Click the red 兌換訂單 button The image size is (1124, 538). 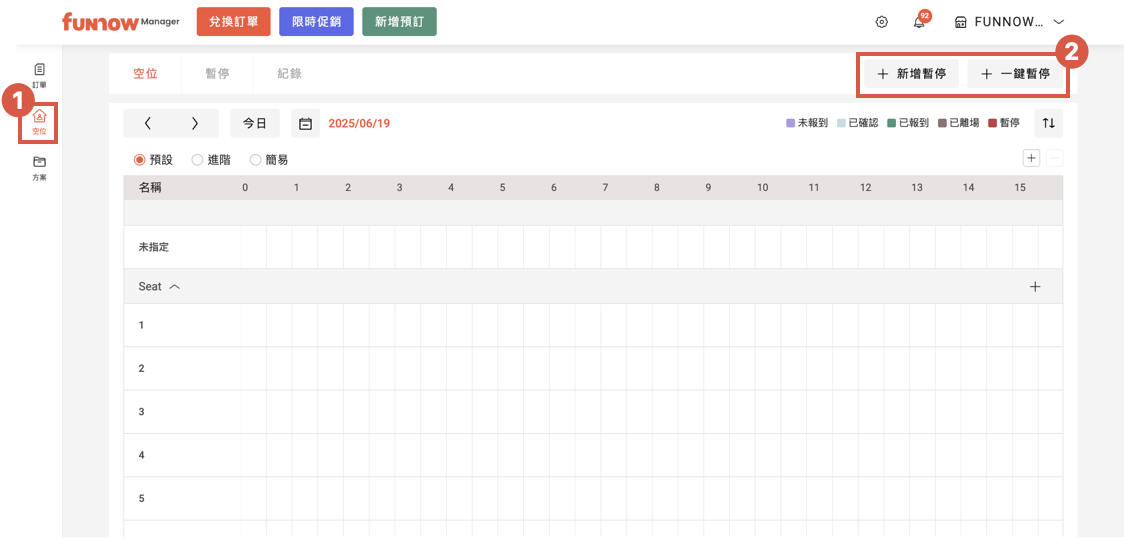click(x=234, y=22)
